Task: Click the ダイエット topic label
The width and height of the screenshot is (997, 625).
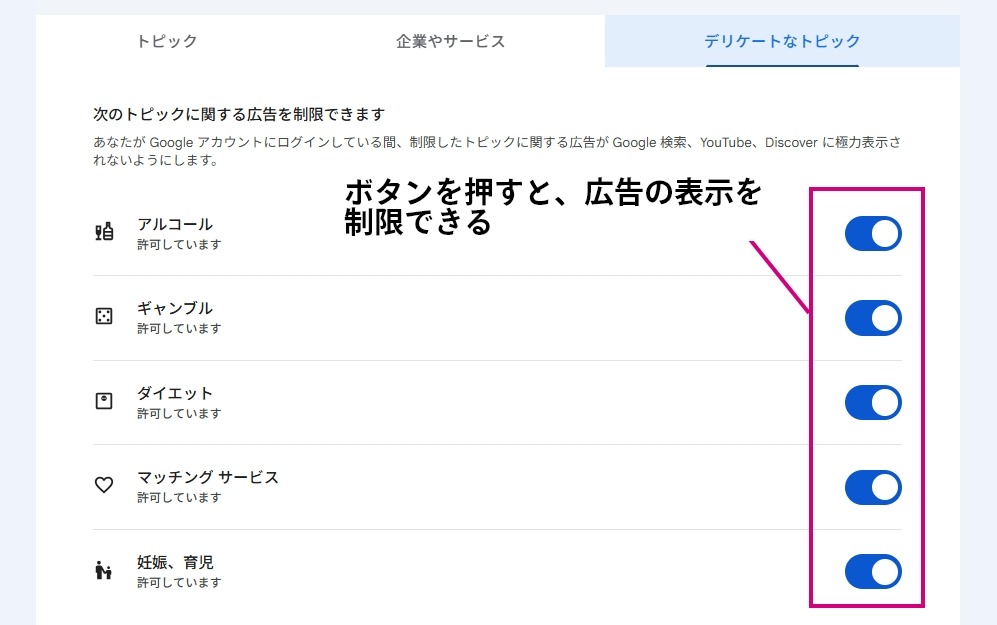Action: (175, 393)
